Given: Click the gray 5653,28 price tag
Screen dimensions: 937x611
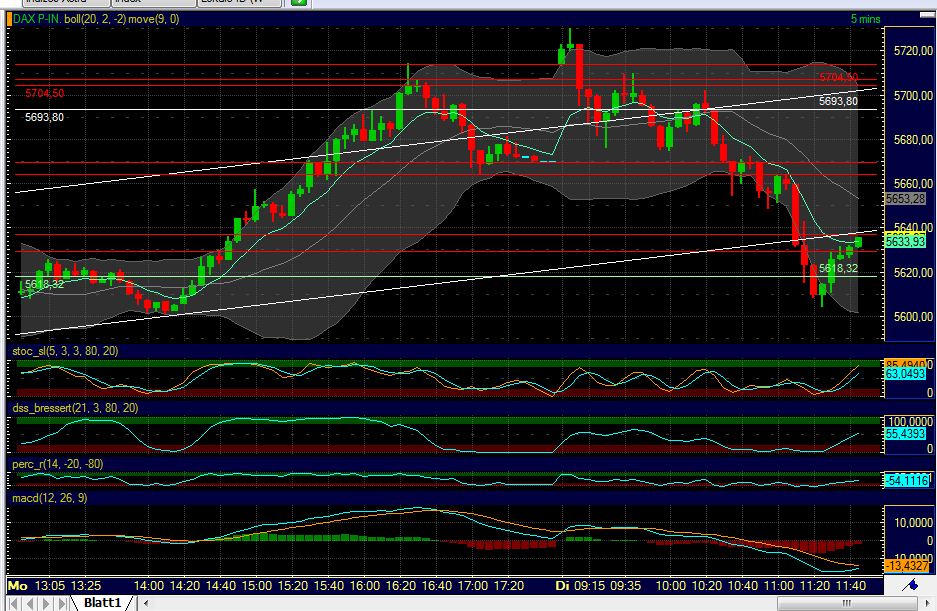Looking at the screenshot, I should point(905,198).
